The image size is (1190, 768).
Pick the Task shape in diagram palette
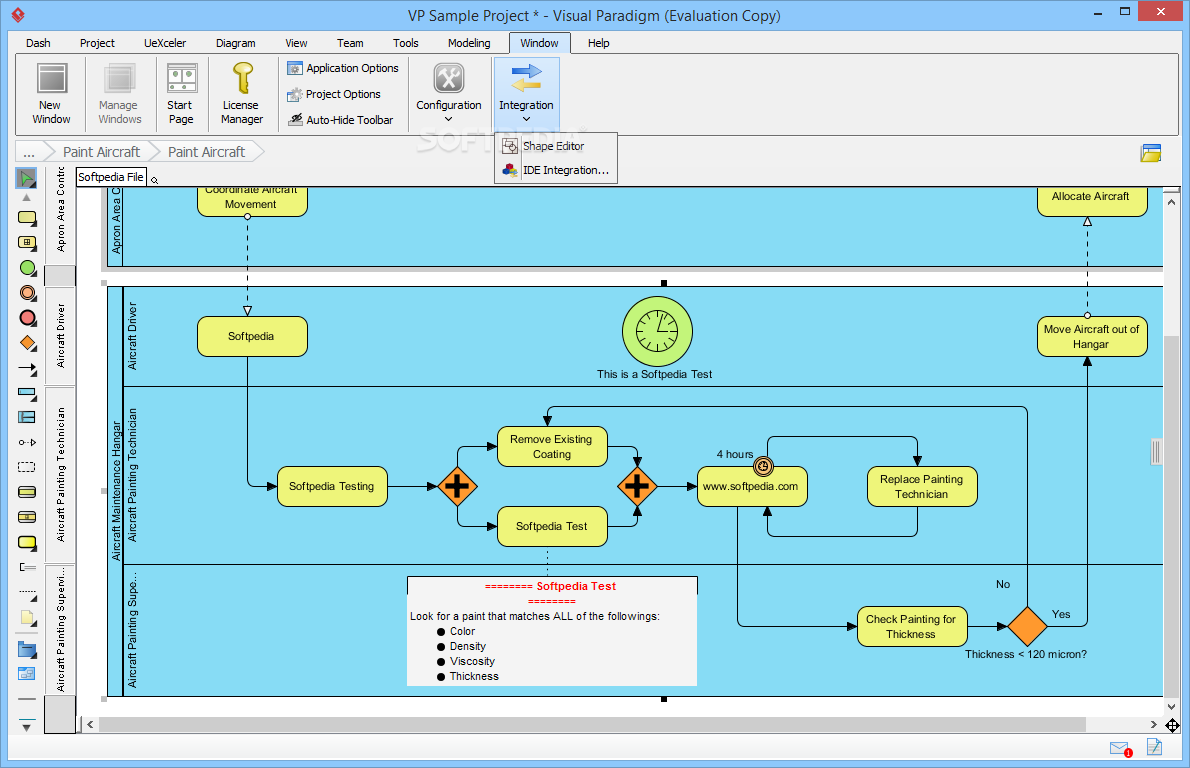pyautogui.click(x=27, y=219)
